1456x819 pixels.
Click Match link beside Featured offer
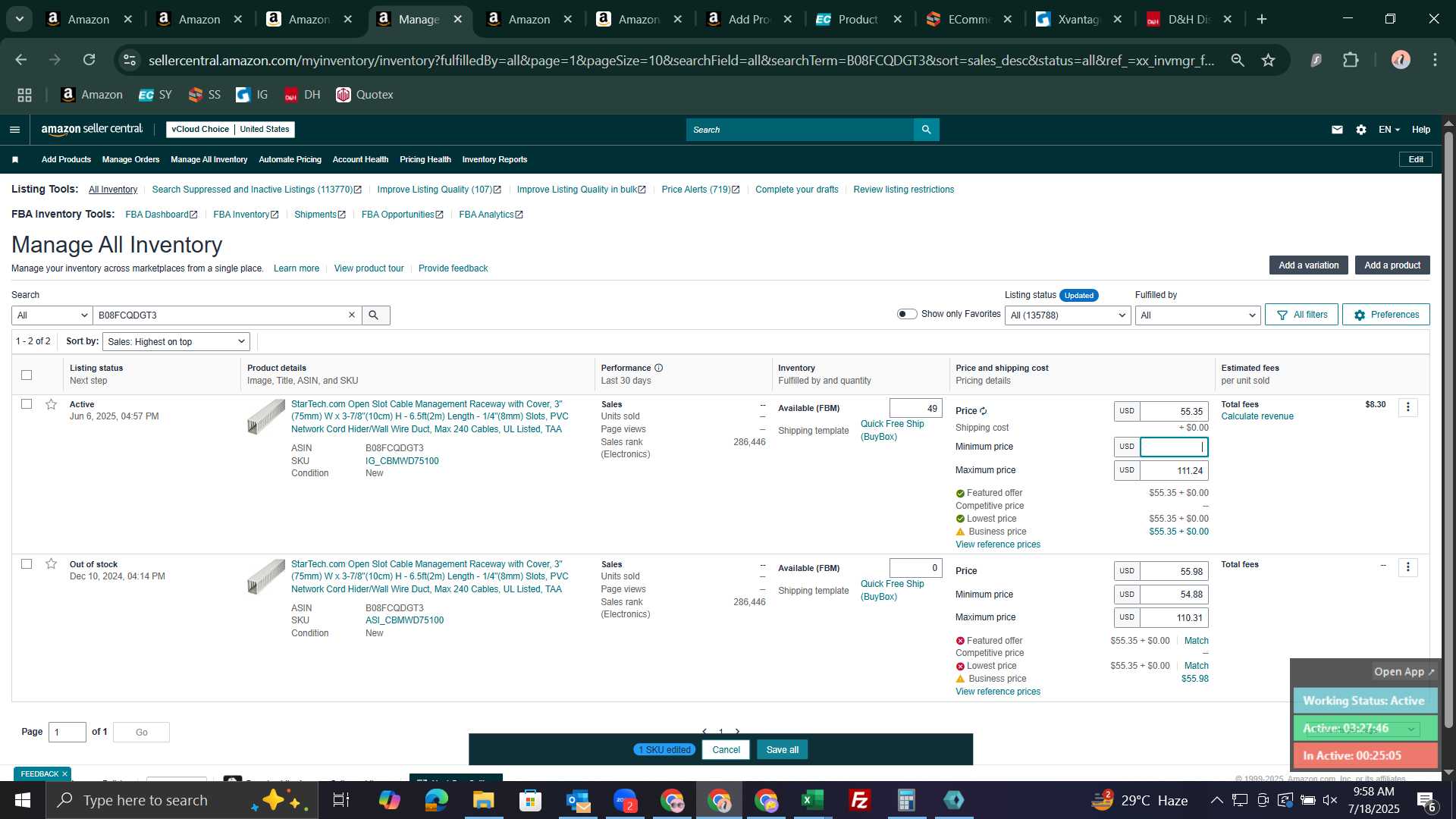click(x=1196, y=641)
